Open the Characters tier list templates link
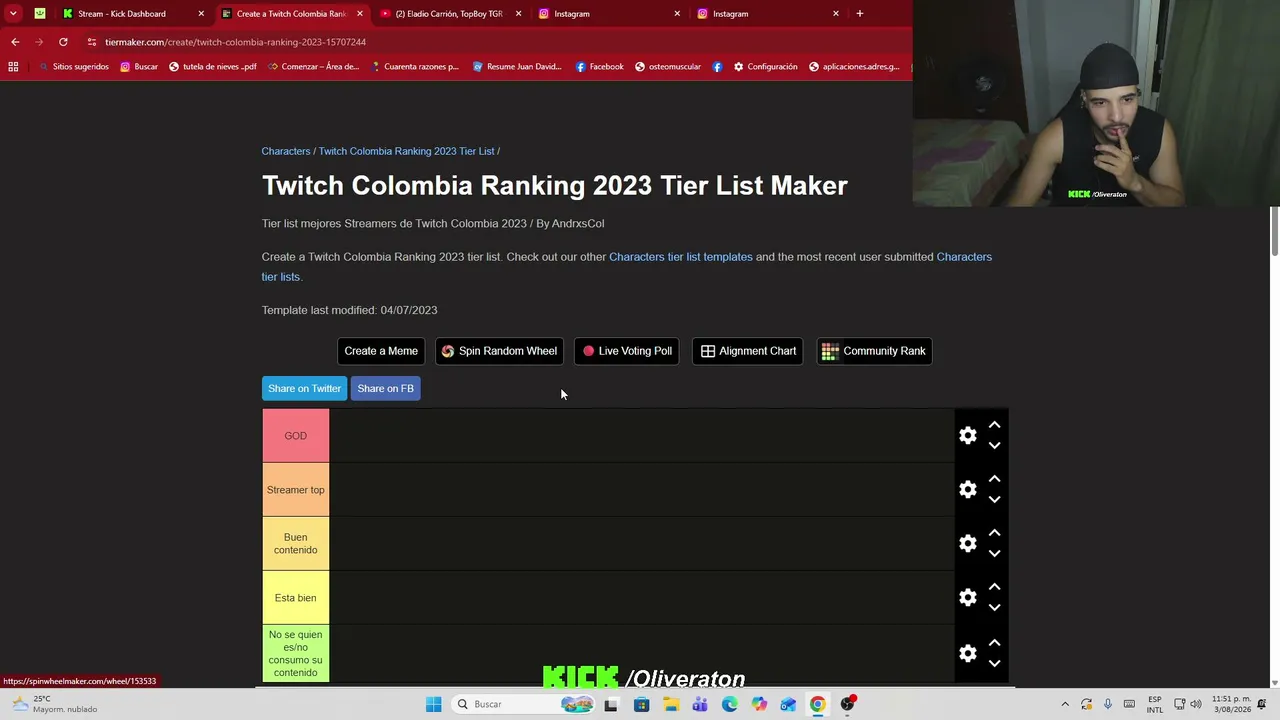The width and height of the screenshot is (1280, 720). tap(681, 257)
